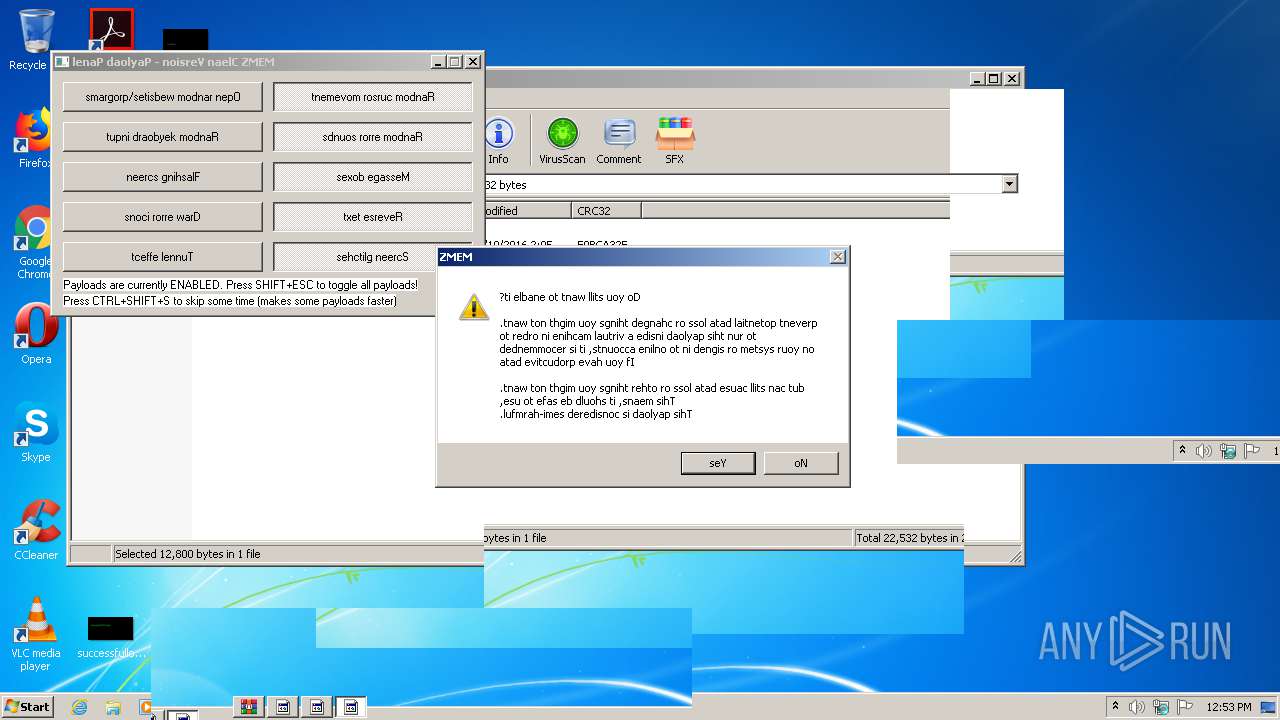Open WinRAR Info toolbar icon
1280x720 pixels.
[x=498, y=141]
